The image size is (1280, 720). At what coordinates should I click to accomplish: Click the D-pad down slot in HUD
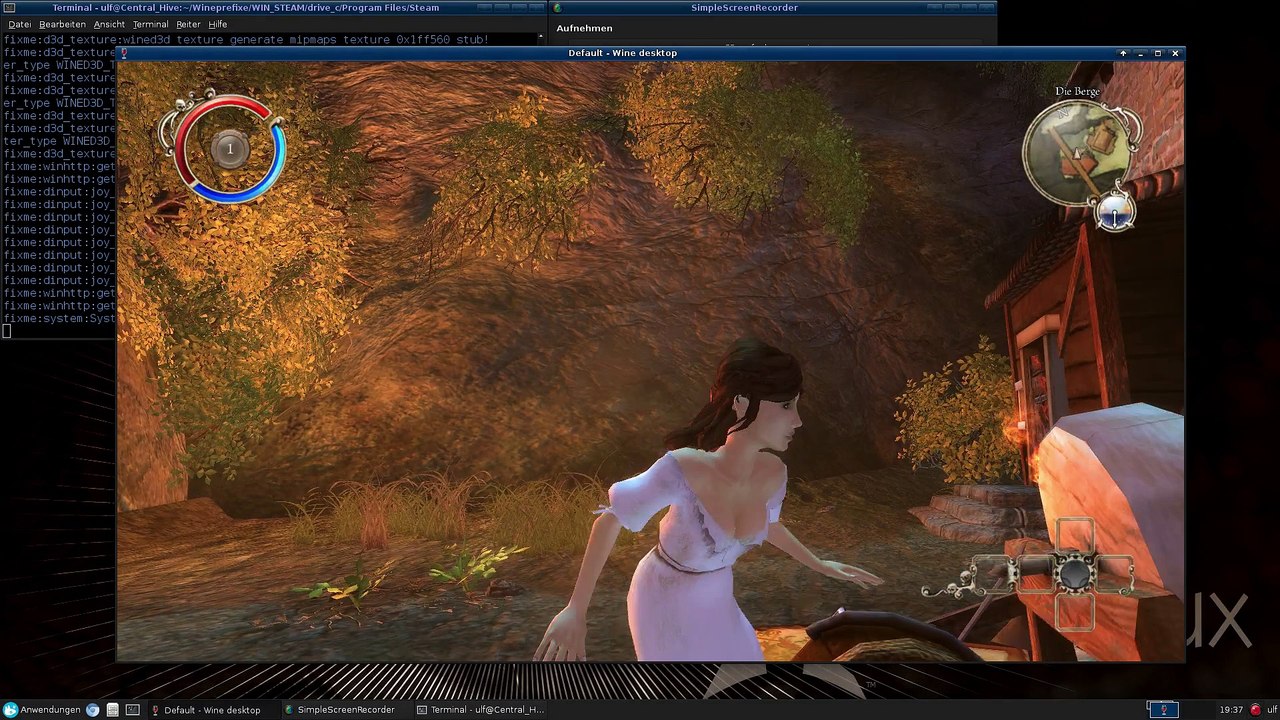click(1076, 612)
